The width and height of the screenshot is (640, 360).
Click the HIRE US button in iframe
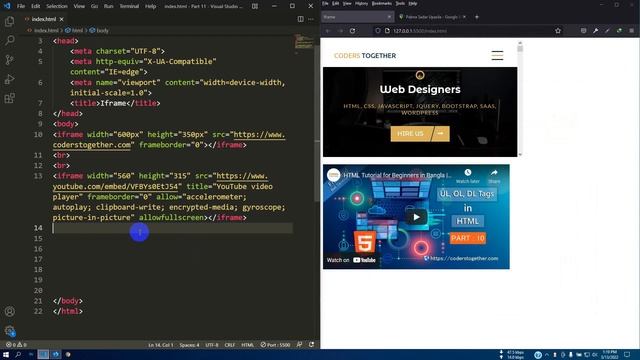click(420, 134)
